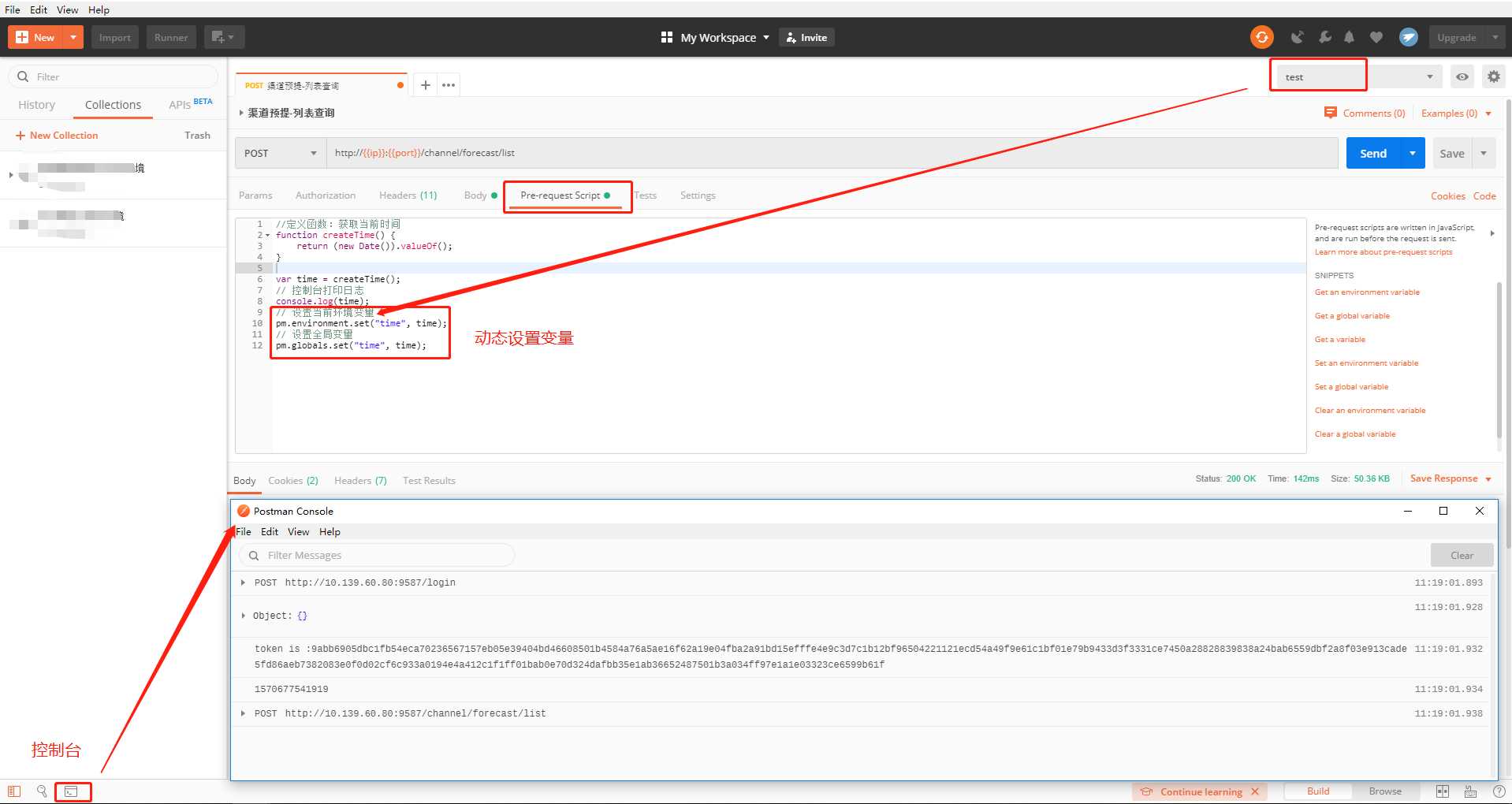
Task: Open the Pre-request Script tab
Action: [565, 195]
